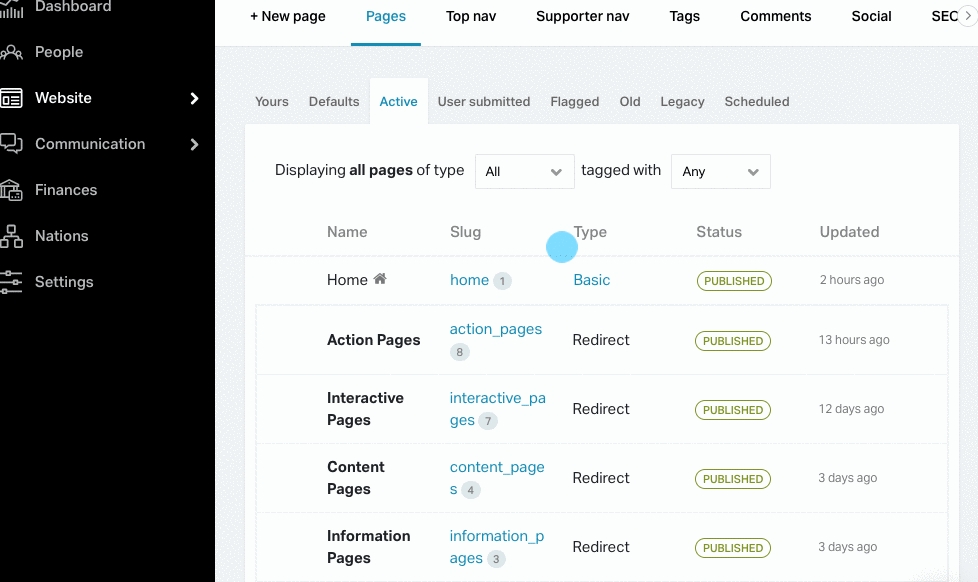Viewport: 978px width, 582px height.
Task: Open the Communication section icon
Action: coord(14,144)
